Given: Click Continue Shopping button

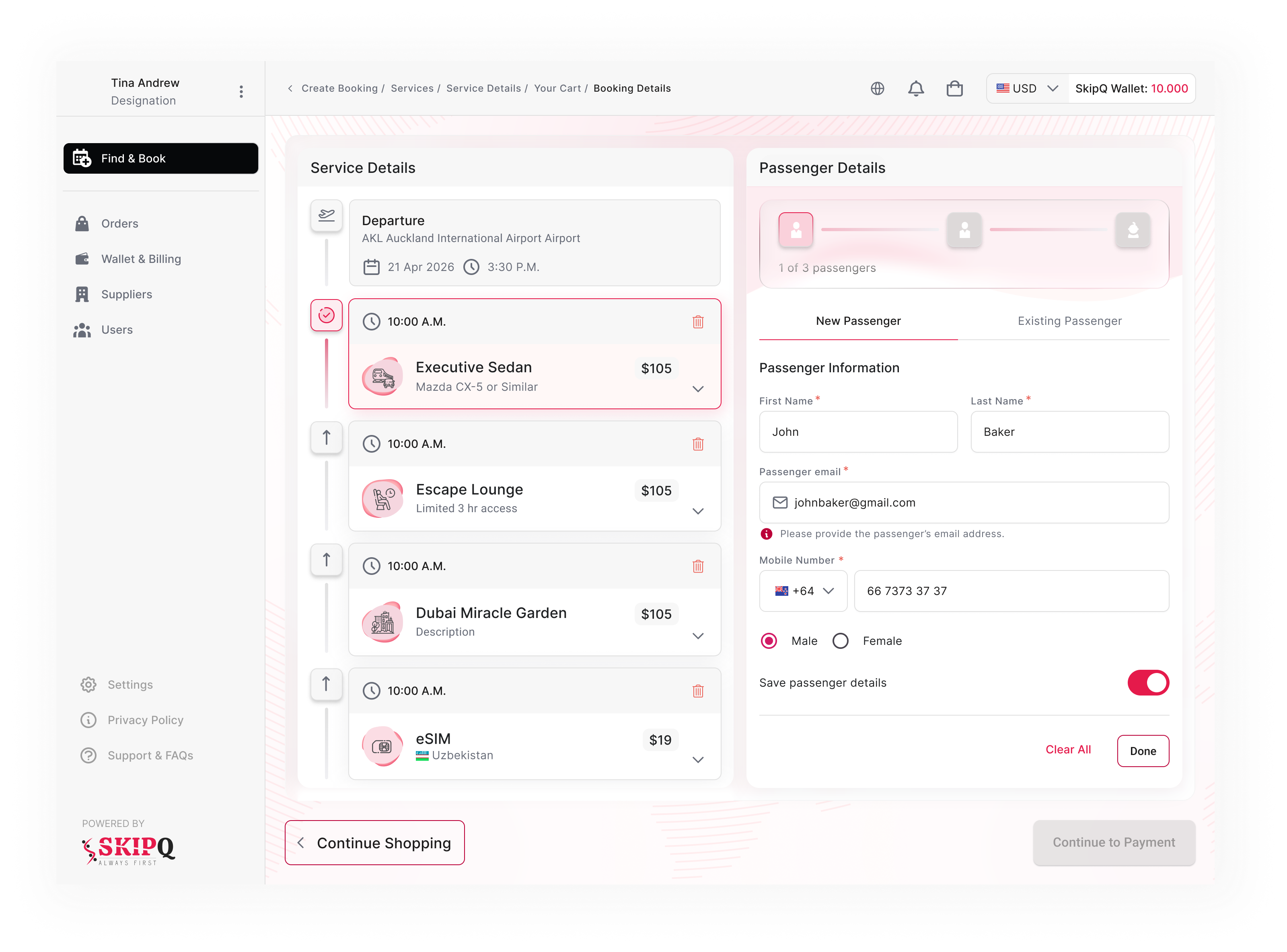Looking at the screenshot, I should [374, 843].
